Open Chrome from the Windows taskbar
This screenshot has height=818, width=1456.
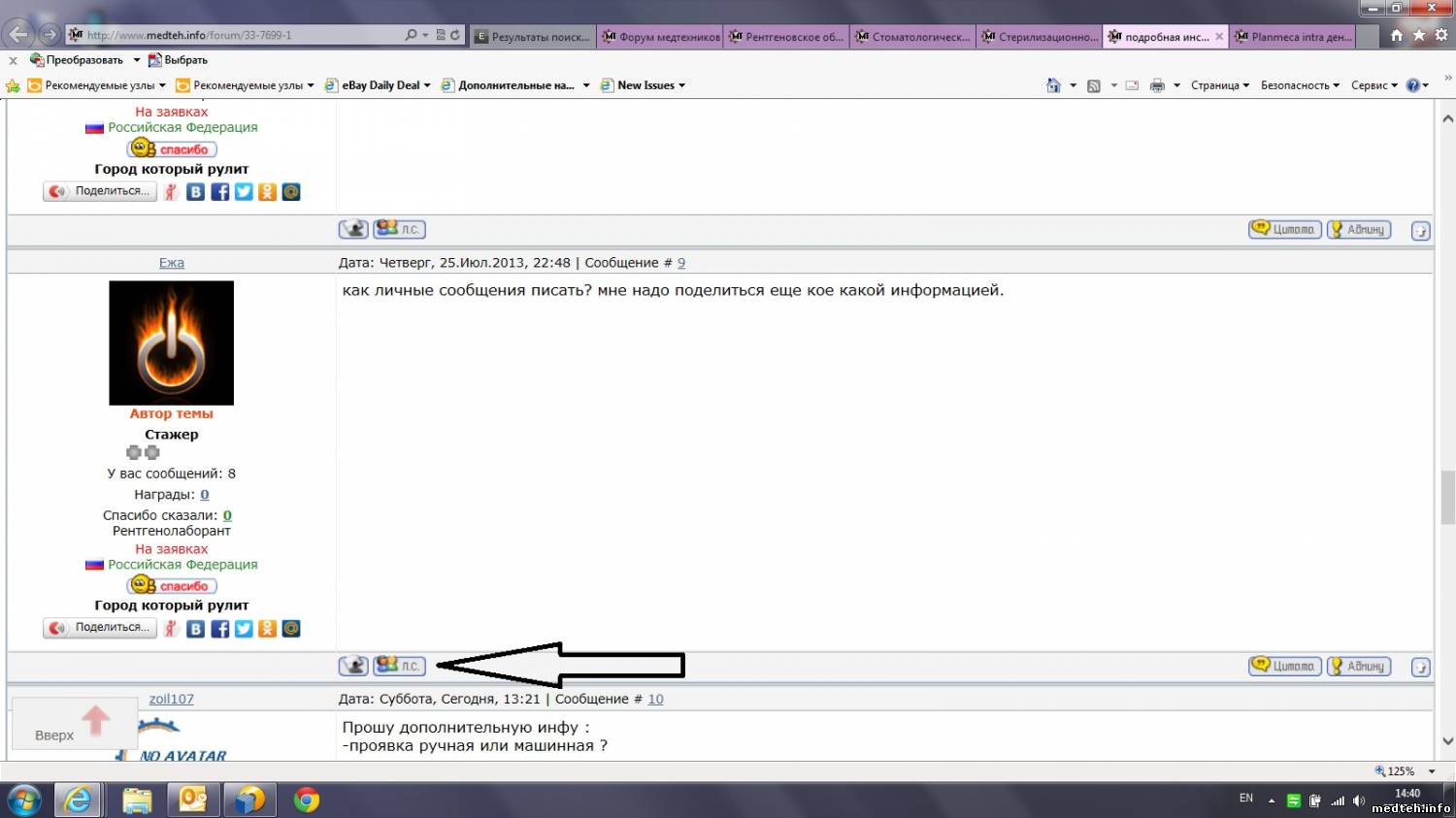(307, 800)
